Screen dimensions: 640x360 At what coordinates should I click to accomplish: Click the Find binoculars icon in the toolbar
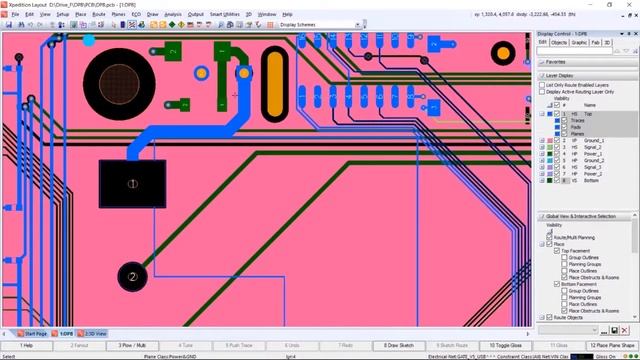(x=21, y=25)
